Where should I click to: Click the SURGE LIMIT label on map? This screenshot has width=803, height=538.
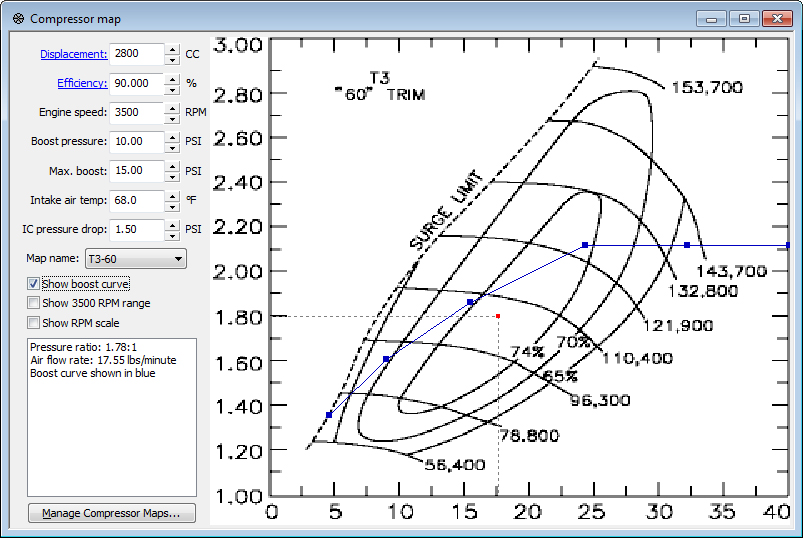(447, 210)
